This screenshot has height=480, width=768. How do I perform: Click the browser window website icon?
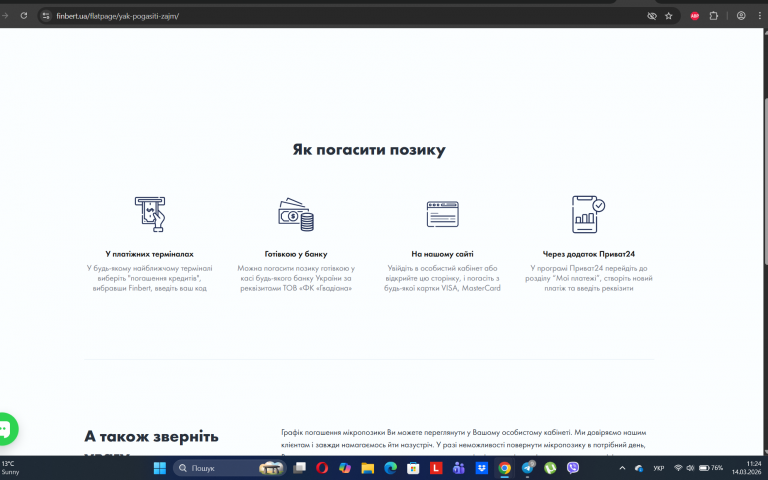tap(442, 214)
